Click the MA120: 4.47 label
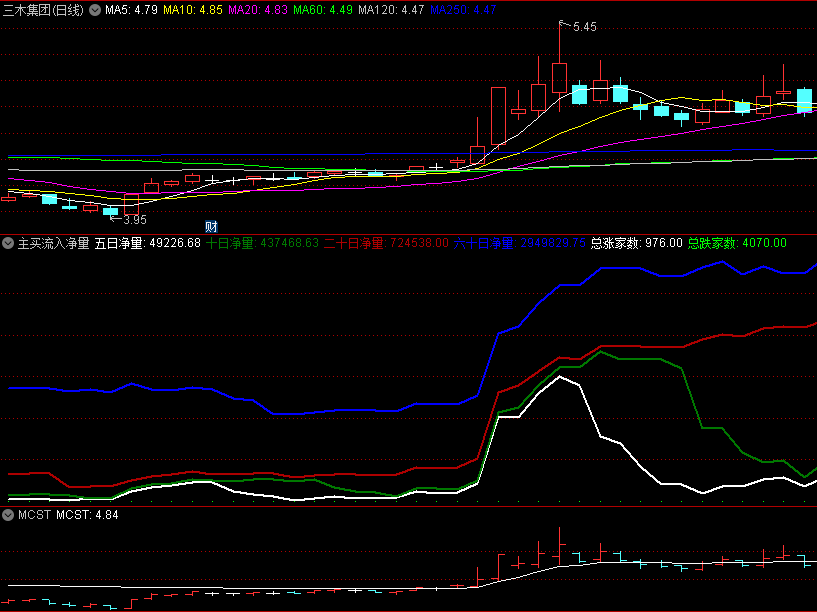817x612 pixels. (x=391, y=10)
